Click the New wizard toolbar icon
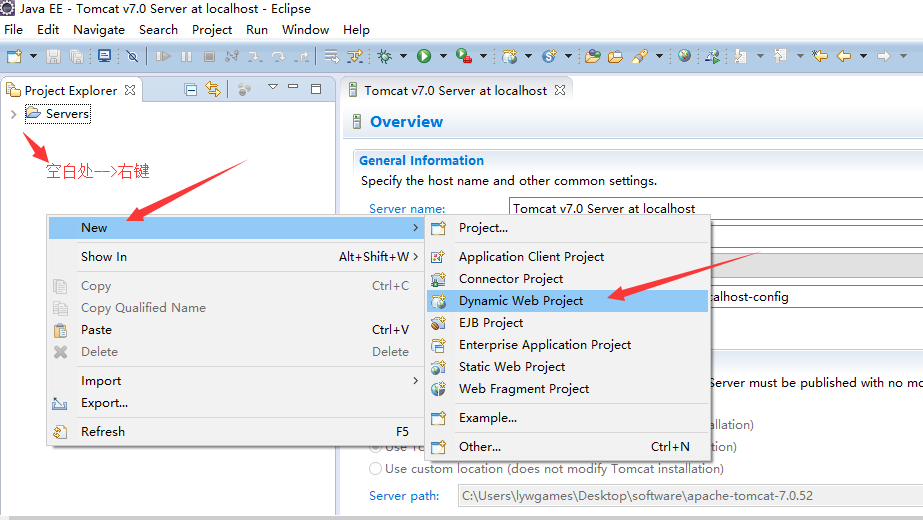 (14, 57)
